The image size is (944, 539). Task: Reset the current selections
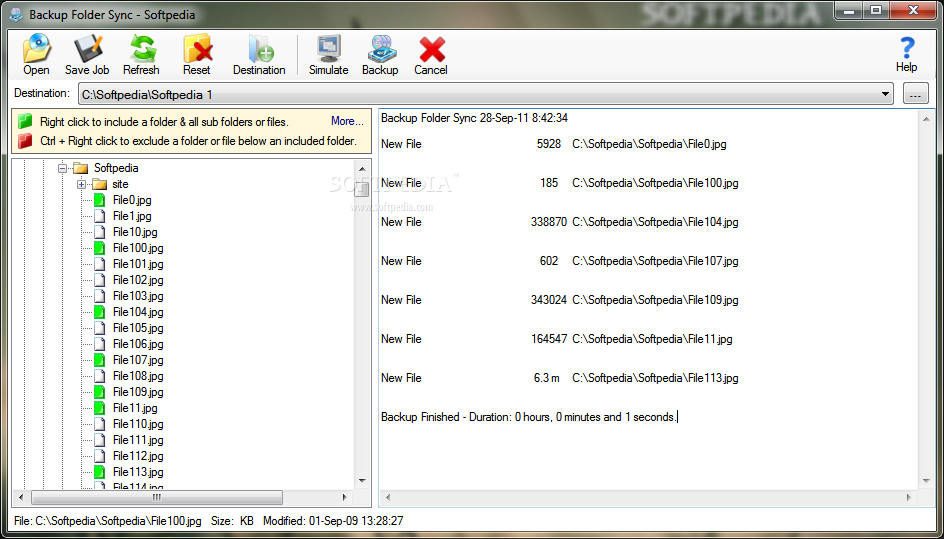[x=197, y=55]
